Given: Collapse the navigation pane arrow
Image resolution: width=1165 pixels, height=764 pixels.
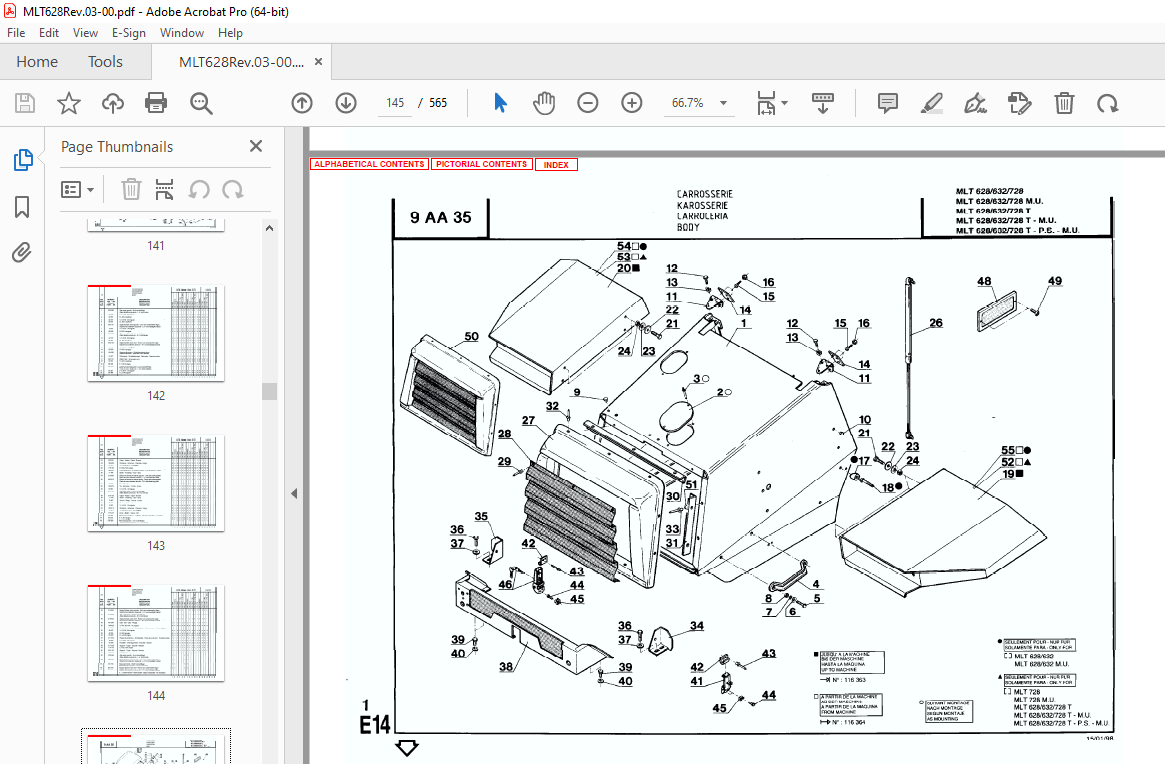Looking at the screenshot, I should (x=295, y=493).
